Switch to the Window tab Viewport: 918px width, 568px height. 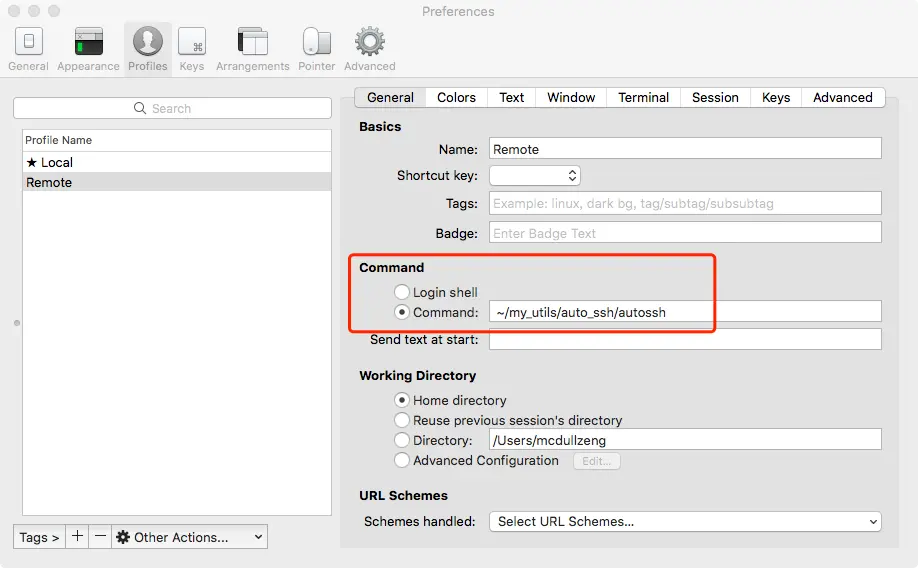click(x=571, y=98)
